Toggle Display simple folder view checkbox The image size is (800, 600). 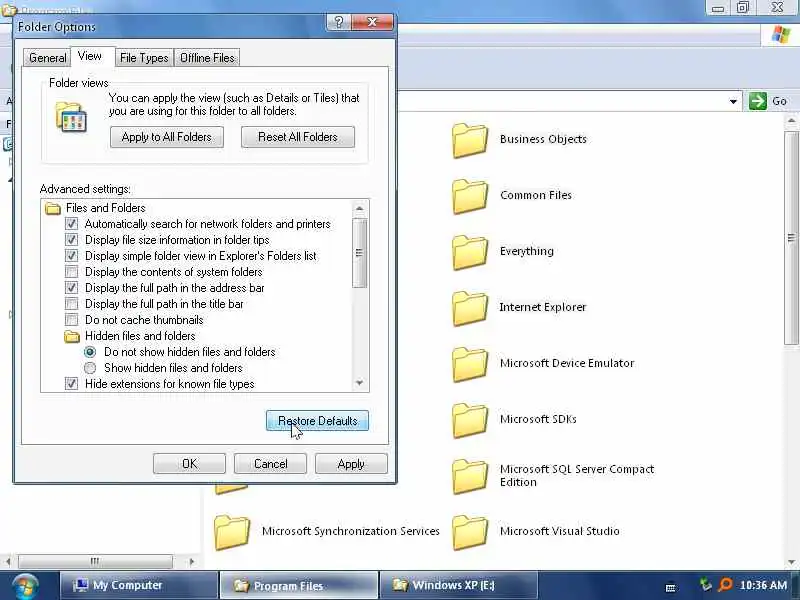pyautogui.click(x=71, y=256)
